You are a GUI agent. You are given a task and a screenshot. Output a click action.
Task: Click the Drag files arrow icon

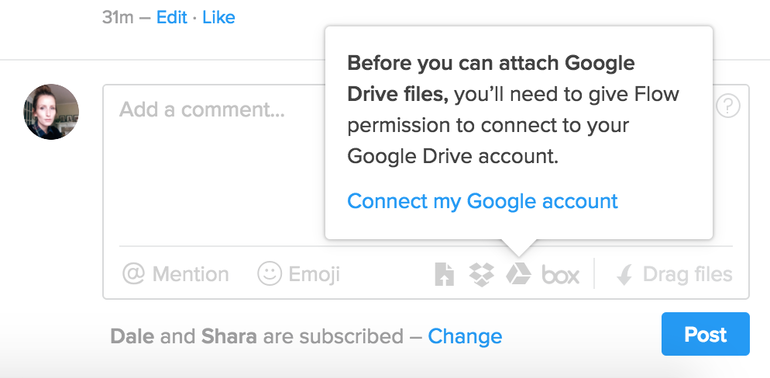pos(624,274)
